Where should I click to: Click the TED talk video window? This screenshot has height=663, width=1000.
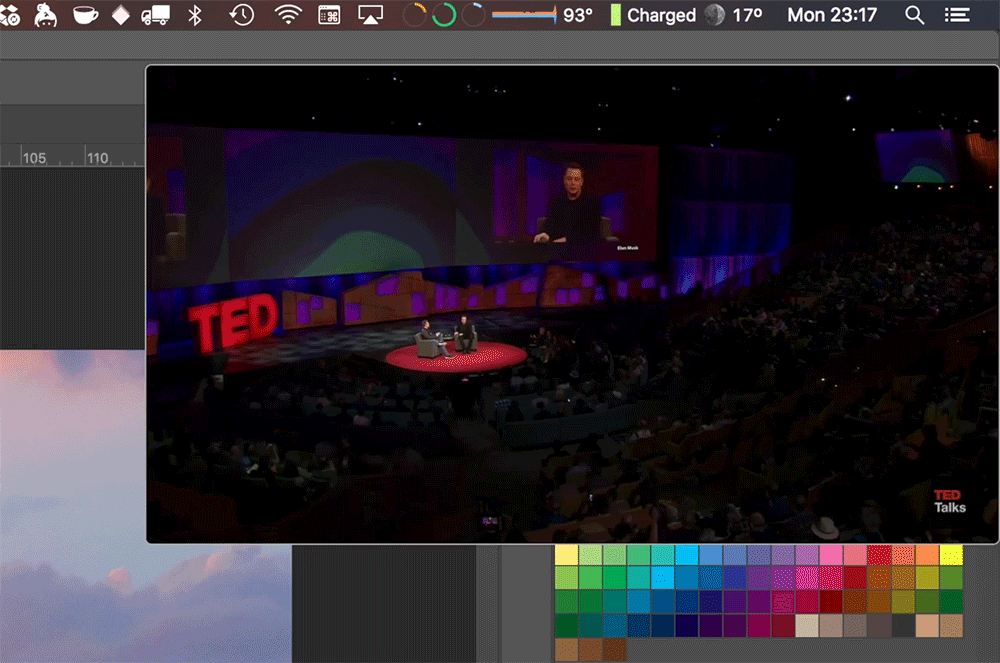tap(572, 304)
